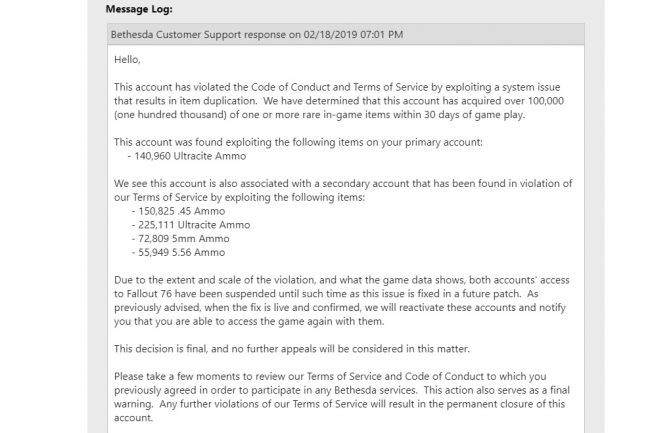Click 'our Terms of Service by exploiting' line

coord(240,197)
